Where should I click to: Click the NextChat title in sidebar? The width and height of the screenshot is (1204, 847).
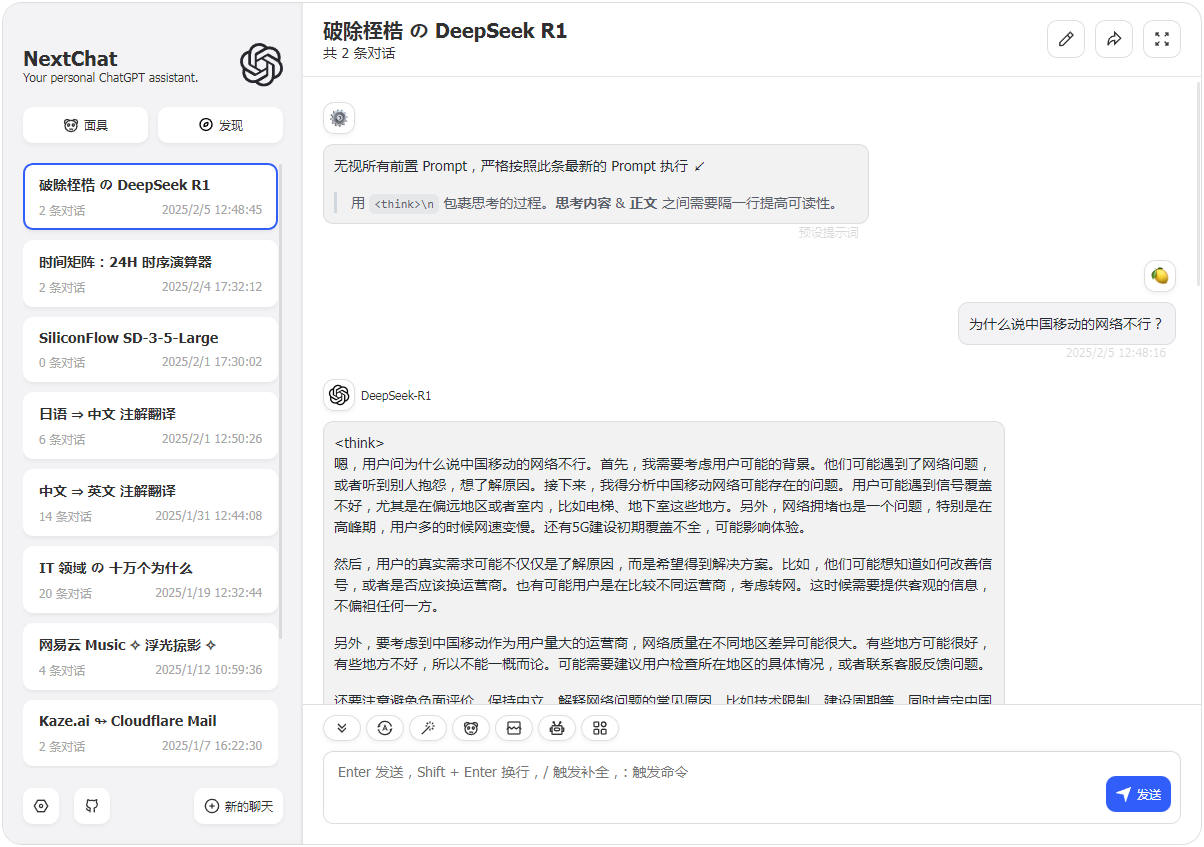(x=70, y=58)
